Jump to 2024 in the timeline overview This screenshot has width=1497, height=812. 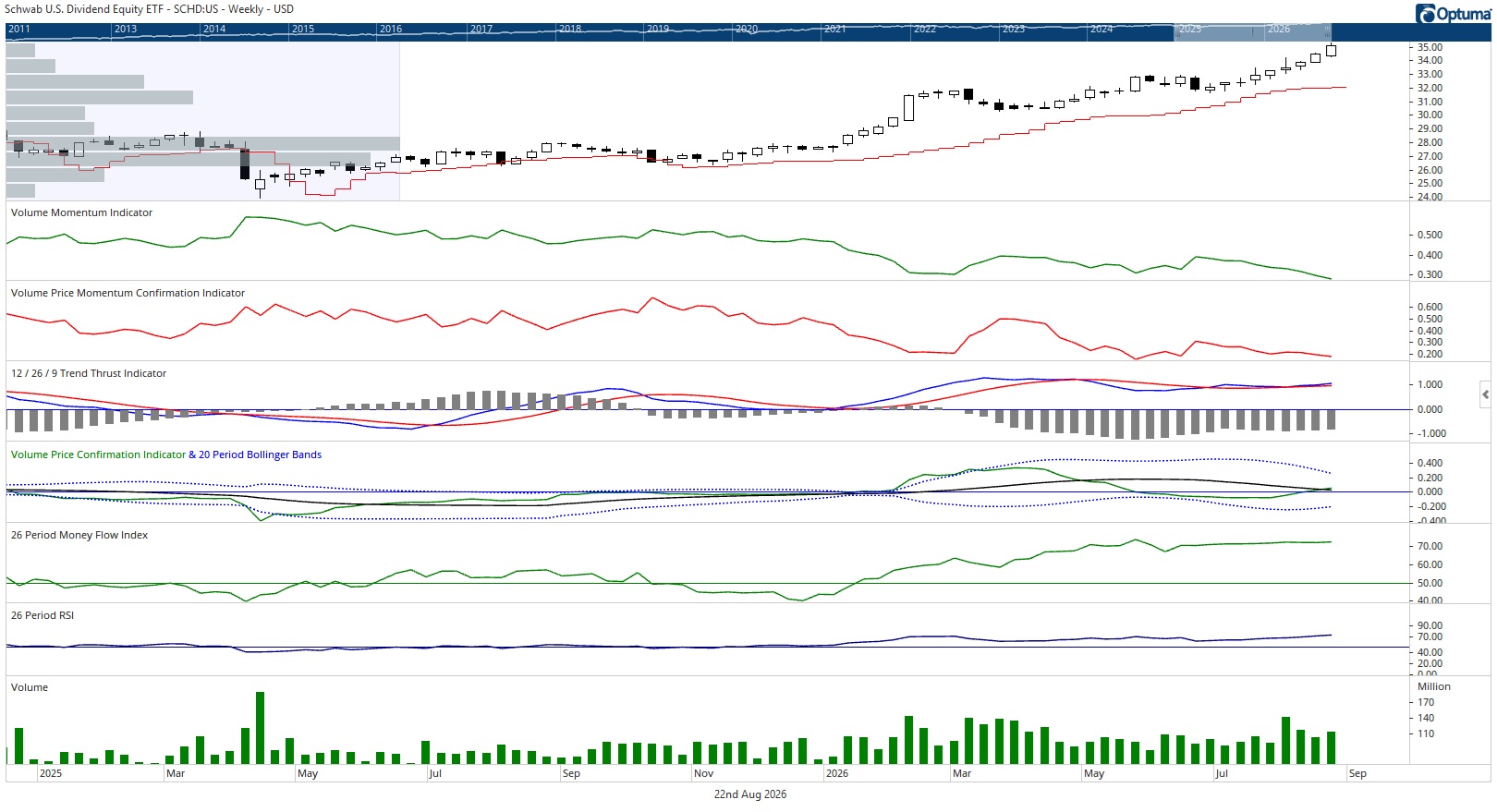click(x=1101, y=29)
